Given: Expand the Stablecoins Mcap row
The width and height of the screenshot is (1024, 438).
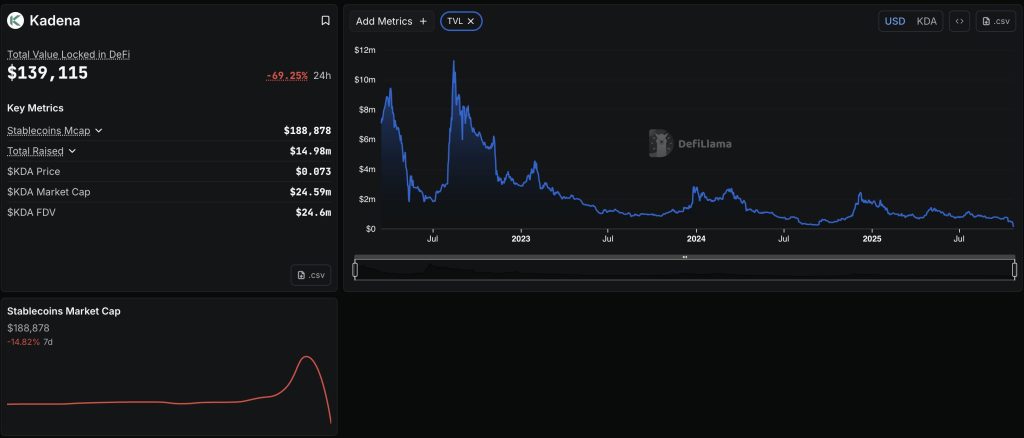Looking at the screenshot, I should pyautogui.click(x=99, y=131).
